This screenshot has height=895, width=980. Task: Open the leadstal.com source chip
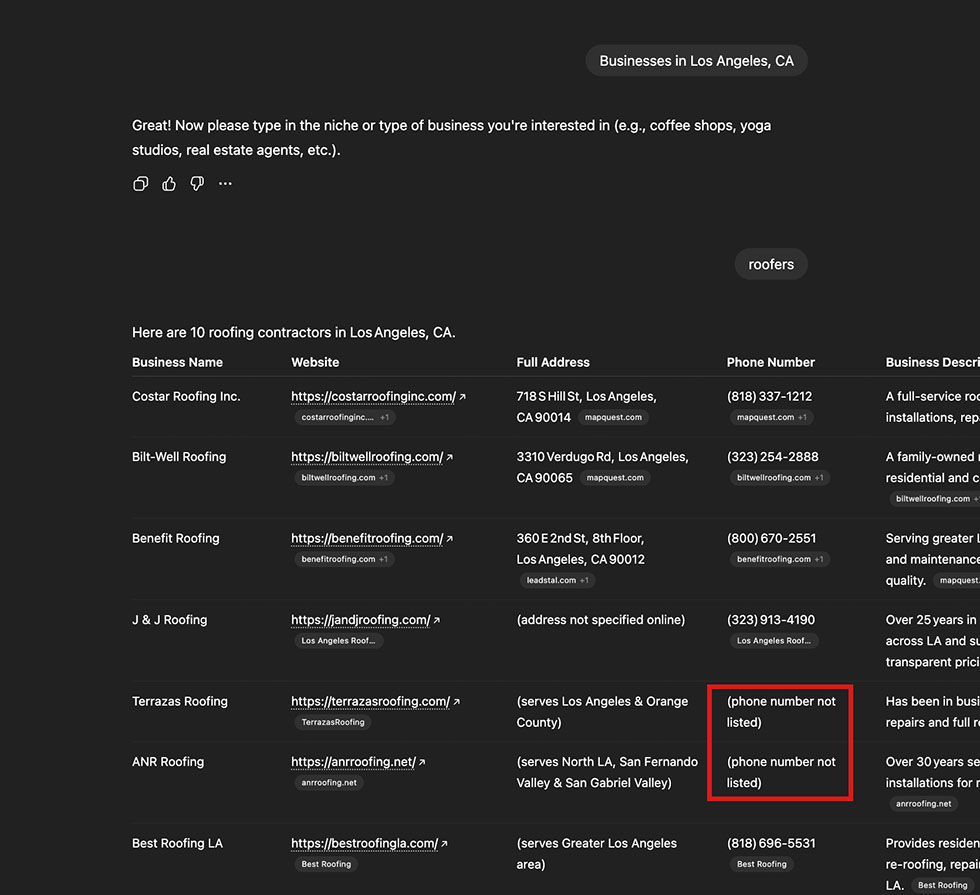click(x=557, y=580)
